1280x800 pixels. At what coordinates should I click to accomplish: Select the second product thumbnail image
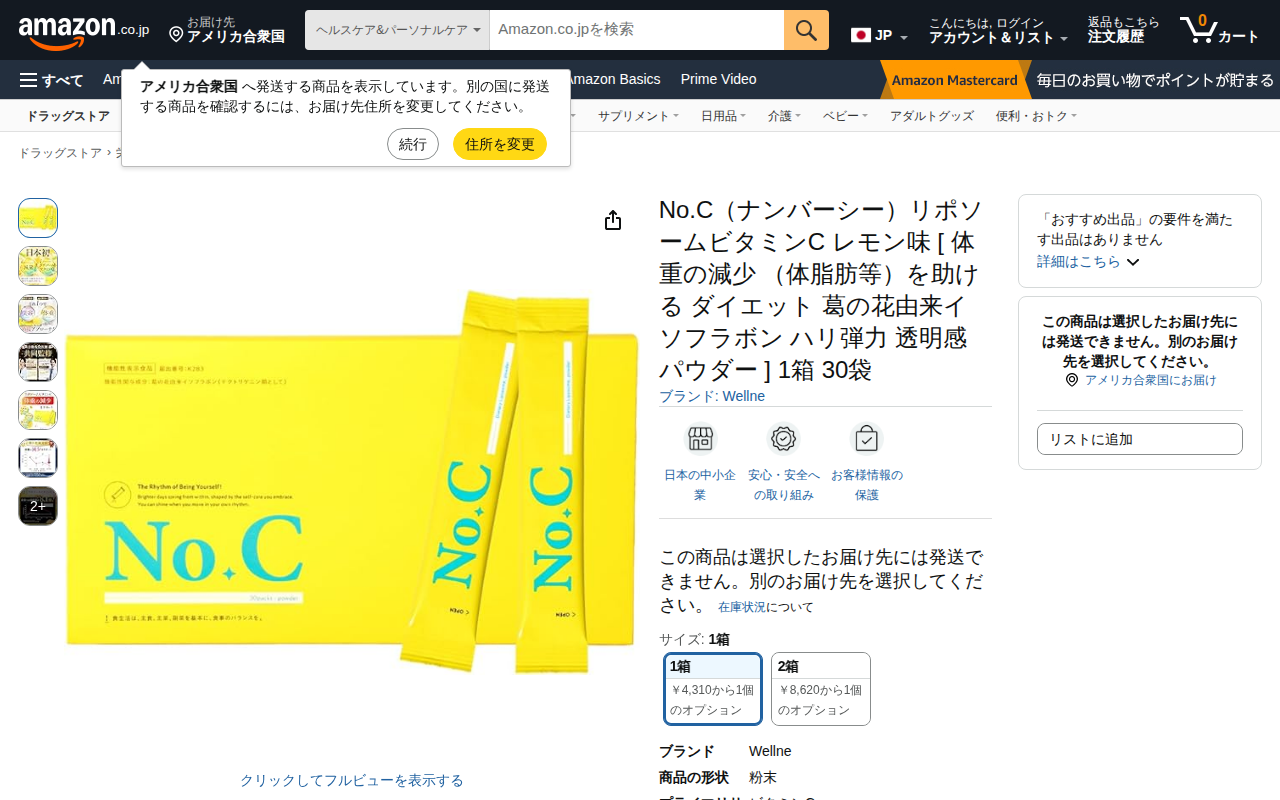[38, 266]
